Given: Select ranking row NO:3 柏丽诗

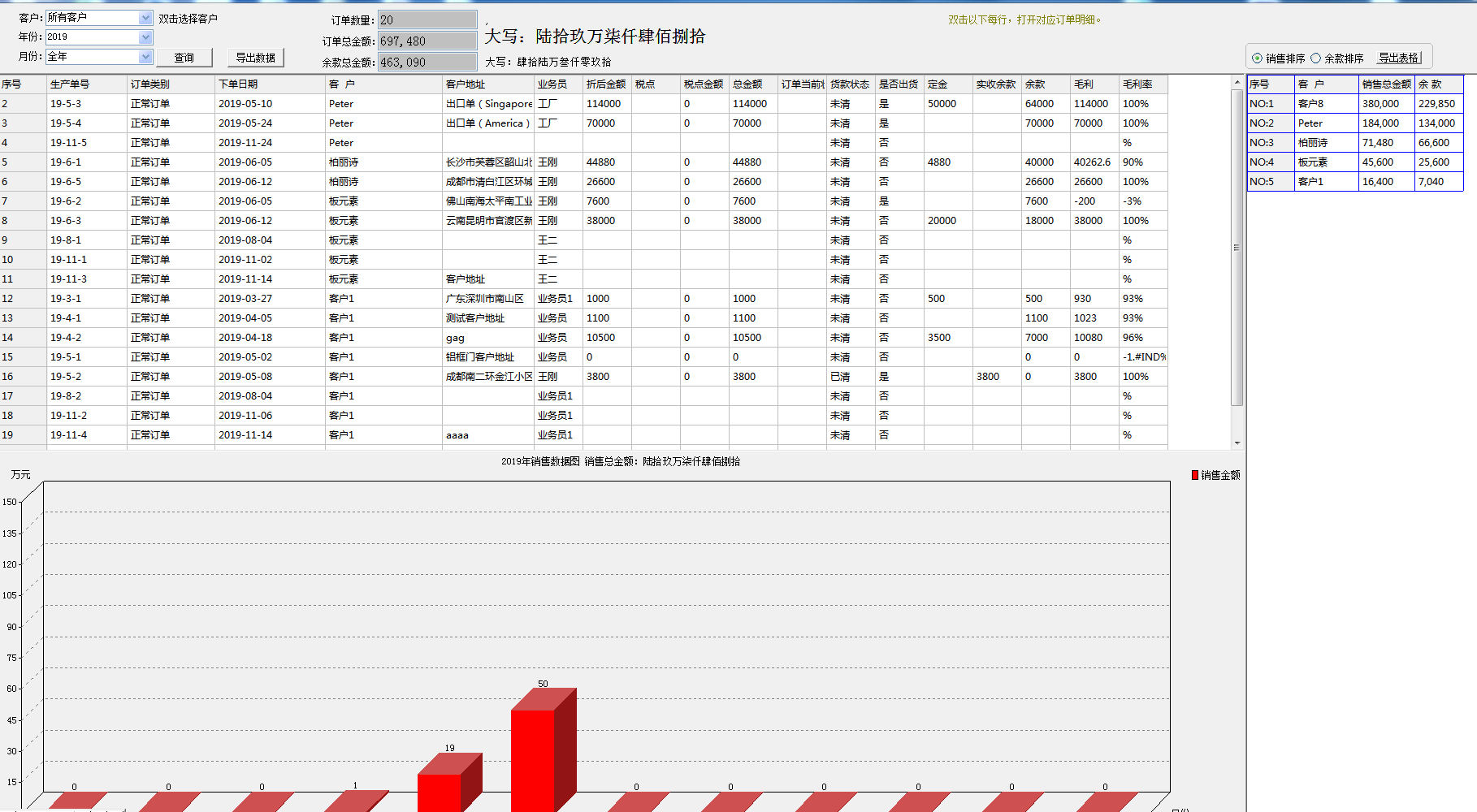Looking at the screenshot, I should [x=1355, y=142].
